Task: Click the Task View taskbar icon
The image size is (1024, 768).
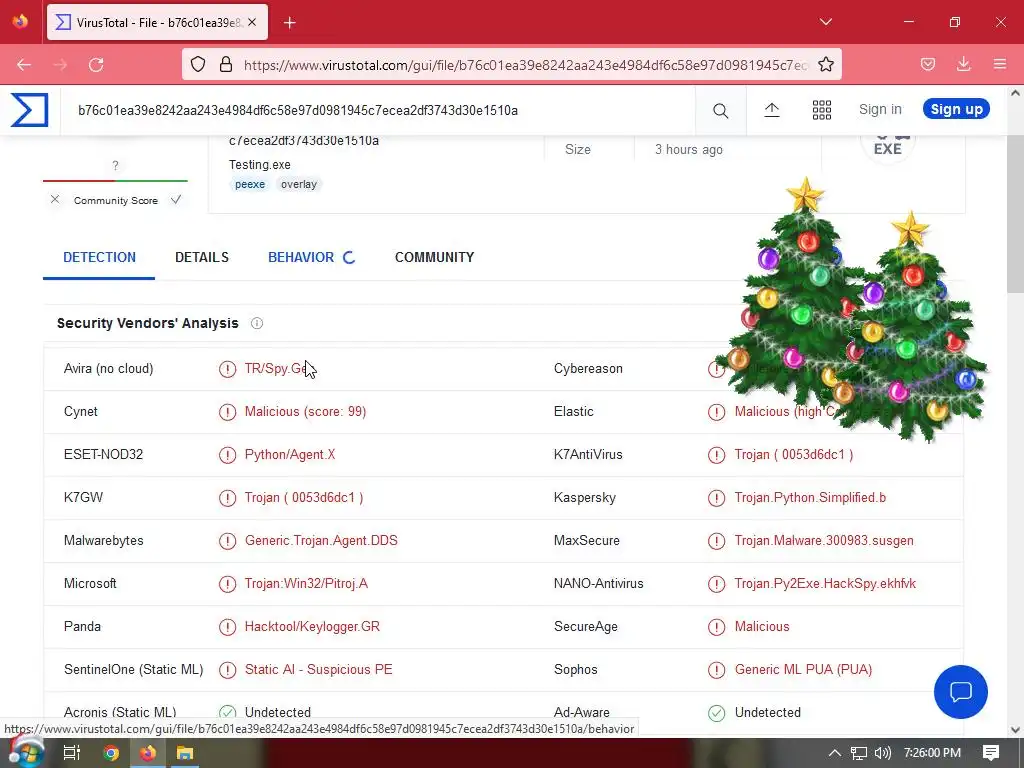Action: [x=72, y=753]
